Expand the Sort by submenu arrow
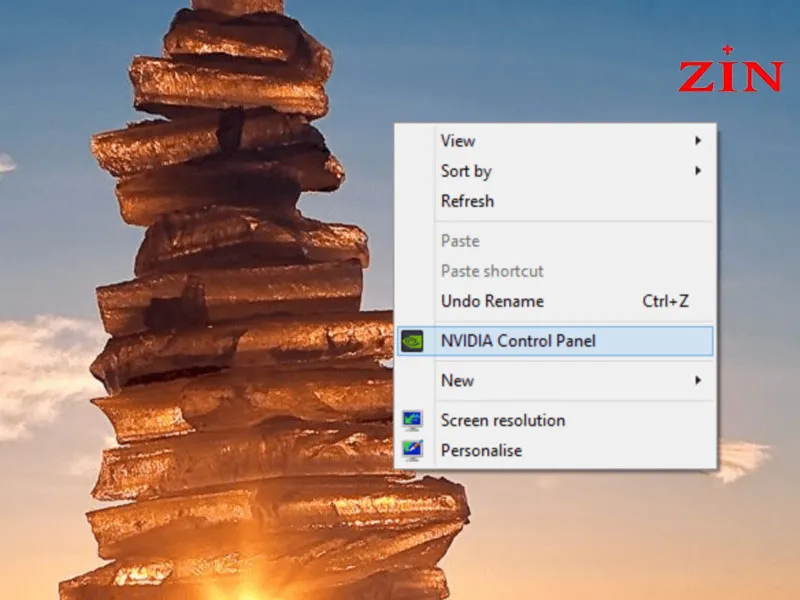 tap(698, 171)
